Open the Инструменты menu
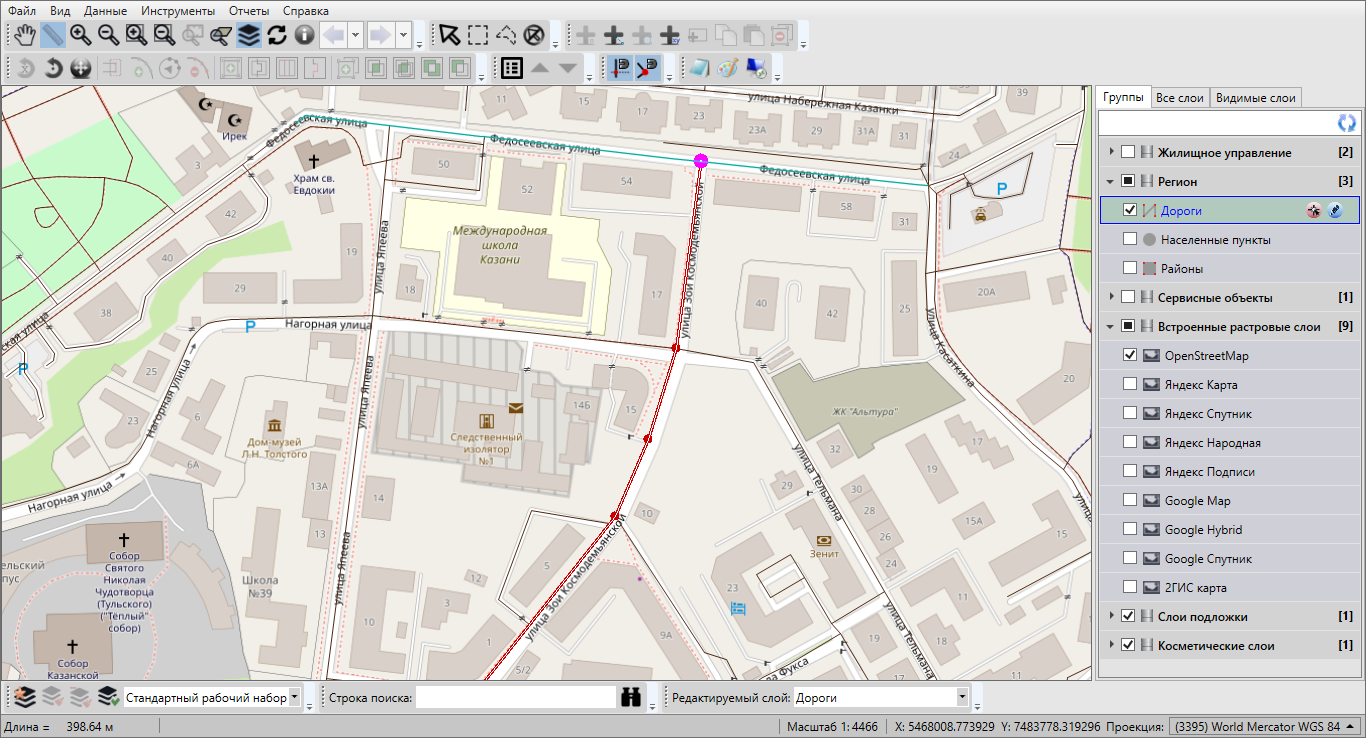This screenshot has width=1366, height=738. pos(178,11)
